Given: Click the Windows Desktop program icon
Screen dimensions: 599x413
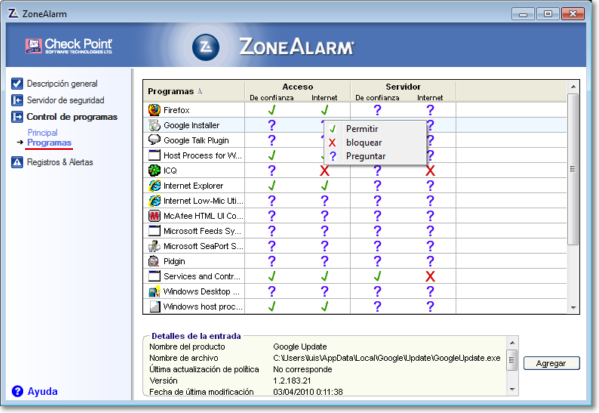Looking at the screenshot, I should 154,292.
